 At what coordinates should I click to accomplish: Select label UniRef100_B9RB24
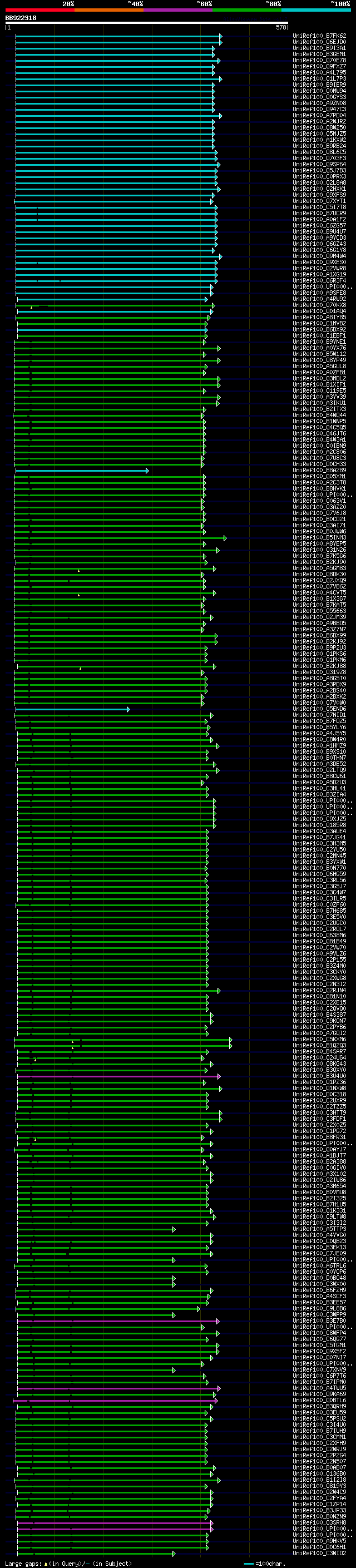[319, 146]
